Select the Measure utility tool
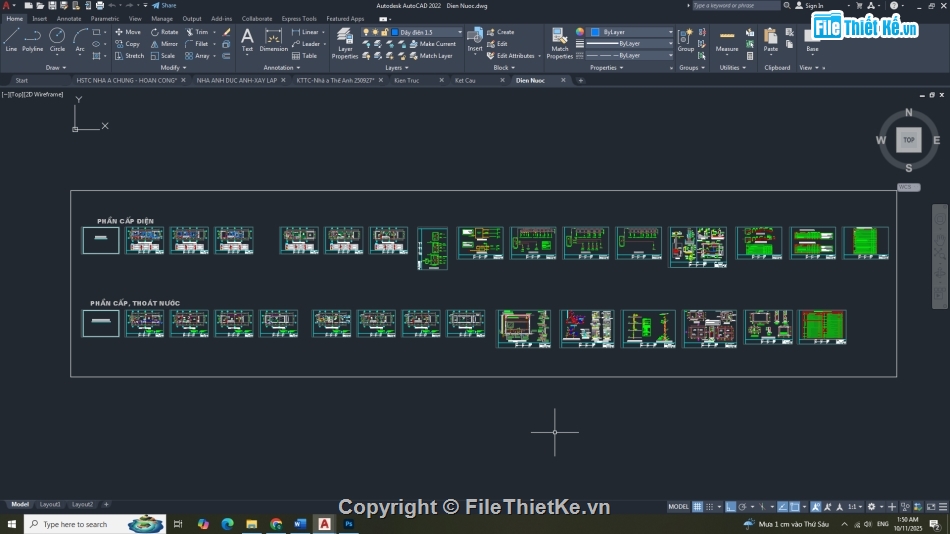The width and height of the screenshot is (950, 534). point(727,40)
